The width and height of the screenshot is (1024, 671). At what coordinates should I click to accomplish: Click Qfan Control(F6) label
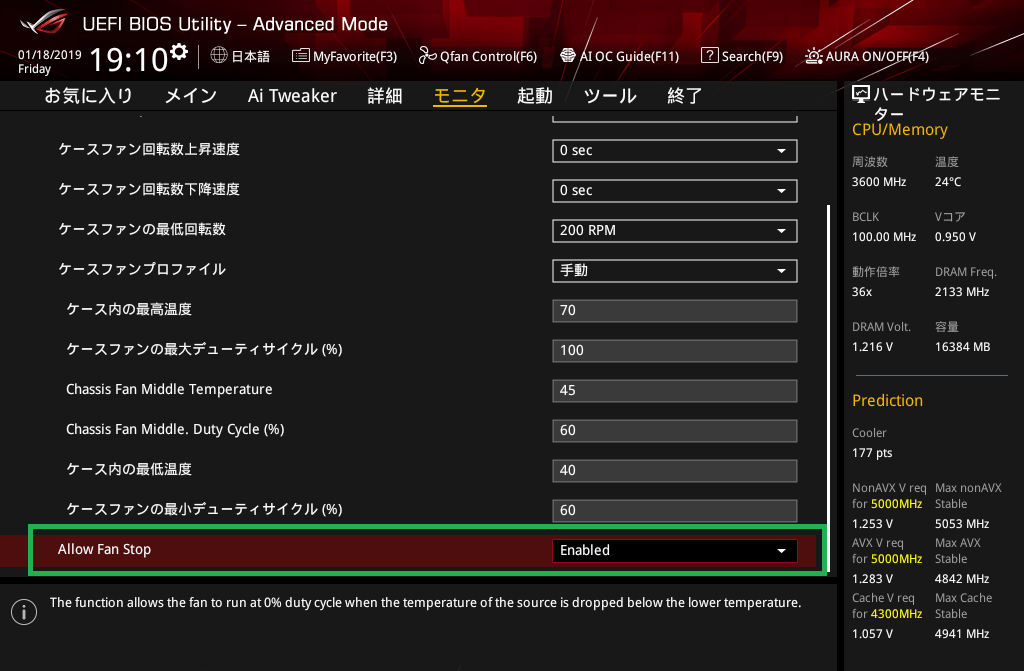pyautogui.click(x=488, y=56)
